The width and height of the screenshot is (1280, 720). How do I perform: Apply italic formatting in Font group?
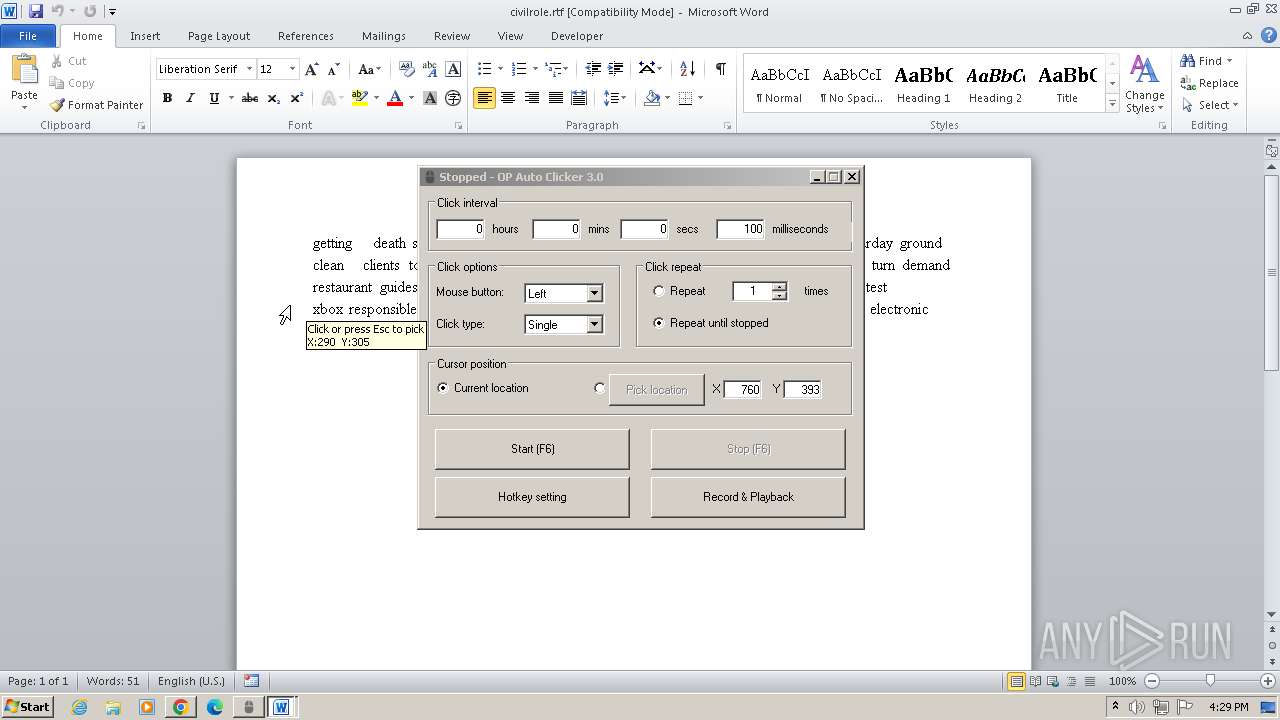(x=190, y=98)
